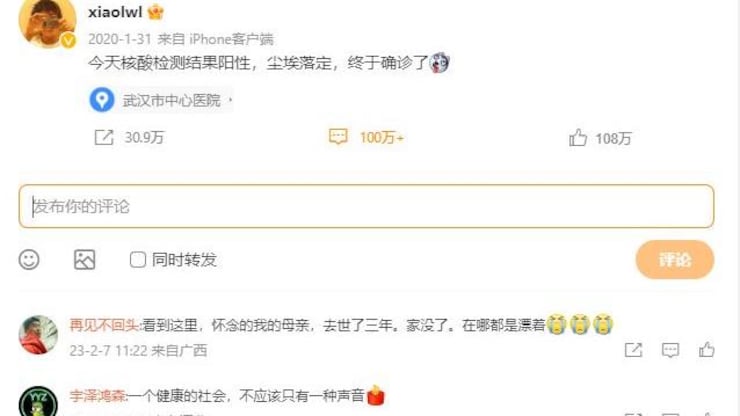Click the orange 评论 submit button
Viewport: 740px width, 416px height.
(x=674, y=260)
